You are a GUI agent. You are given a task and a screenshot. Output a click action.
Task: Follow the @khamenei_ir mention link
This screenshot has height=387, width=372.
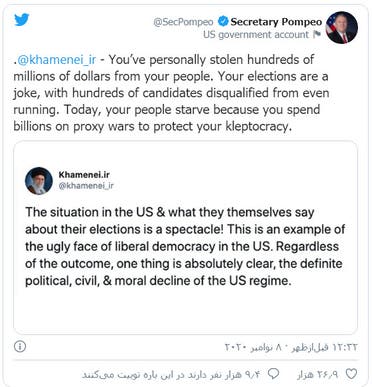click(x=56, y=60)
